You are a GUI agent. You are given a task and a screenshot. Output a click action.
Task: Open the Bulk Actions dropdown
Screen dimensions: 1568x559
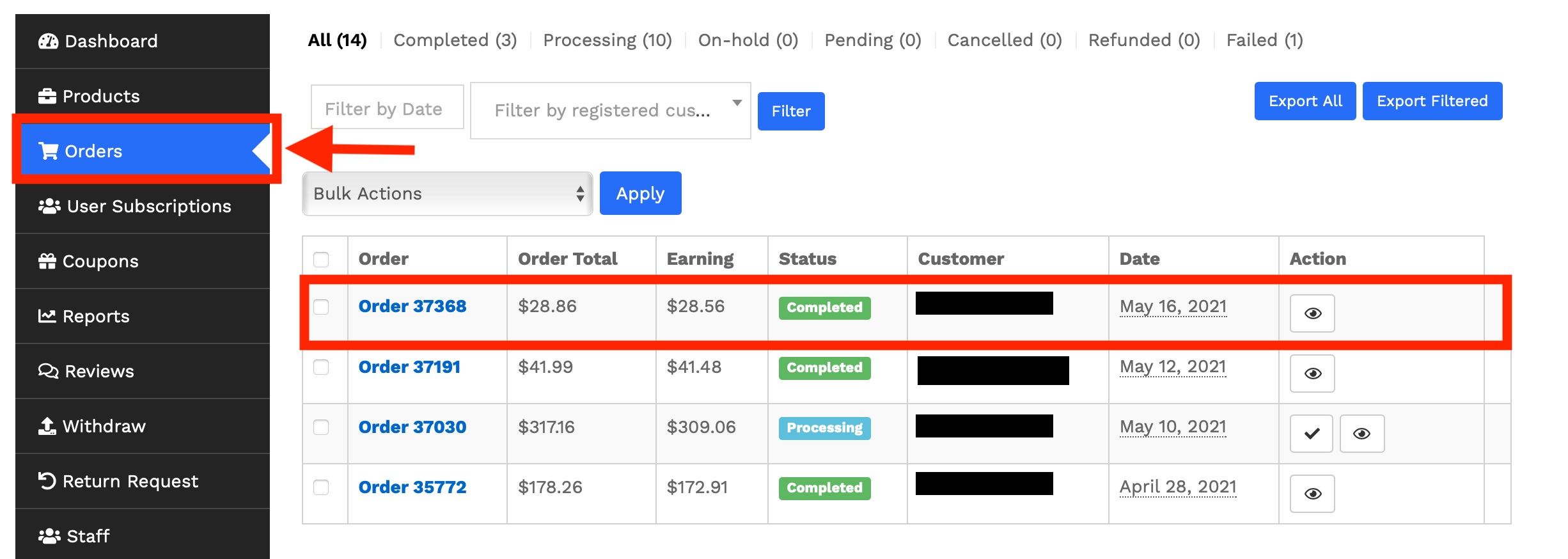[447, 194]
